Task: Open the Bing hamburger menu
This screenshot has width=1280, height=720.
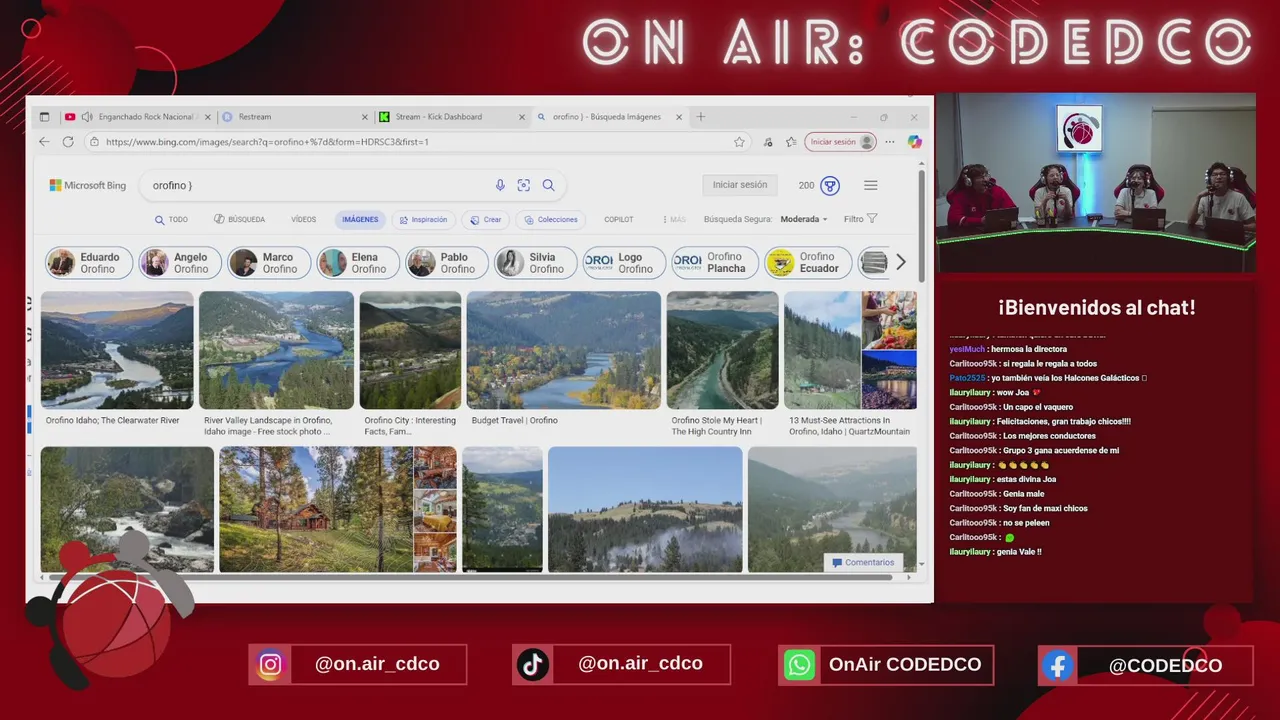Action: pyautogui.click(x=871, y=185)
